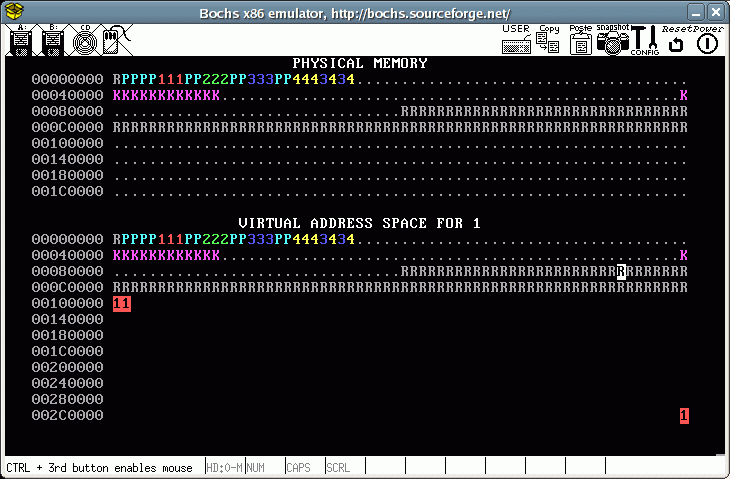Click the floppy A: drive icon
The width and height of the screenshot is (730, 479).
pyautogui.click(x=21, y=41)
